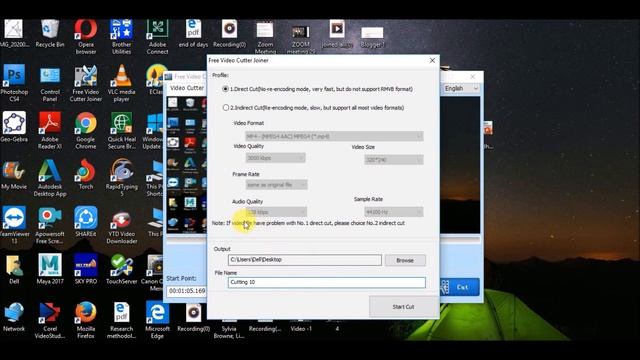Open the Video Size dropdown
This screenshot has width=640, height=360.
point(393,160)
